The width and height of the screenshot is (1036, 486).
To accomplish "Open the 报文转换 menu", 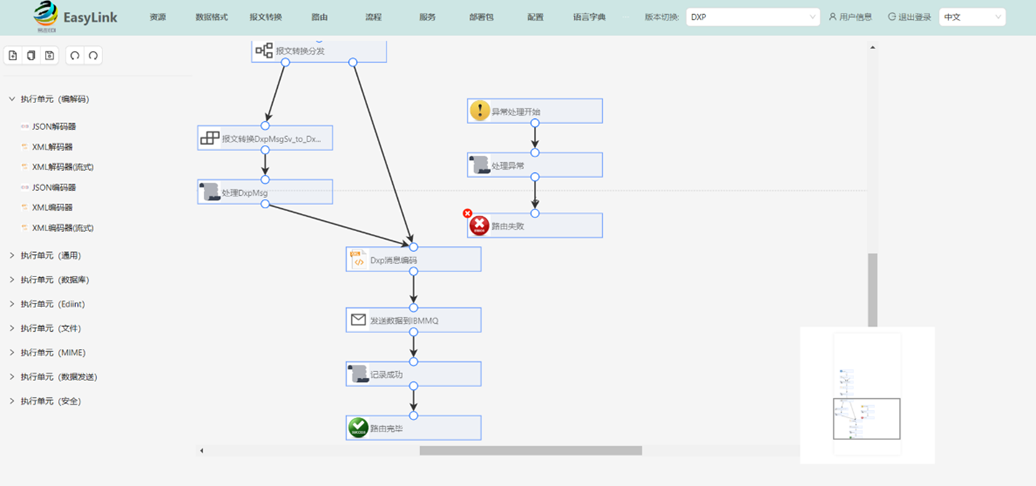I will click(266, 17).
